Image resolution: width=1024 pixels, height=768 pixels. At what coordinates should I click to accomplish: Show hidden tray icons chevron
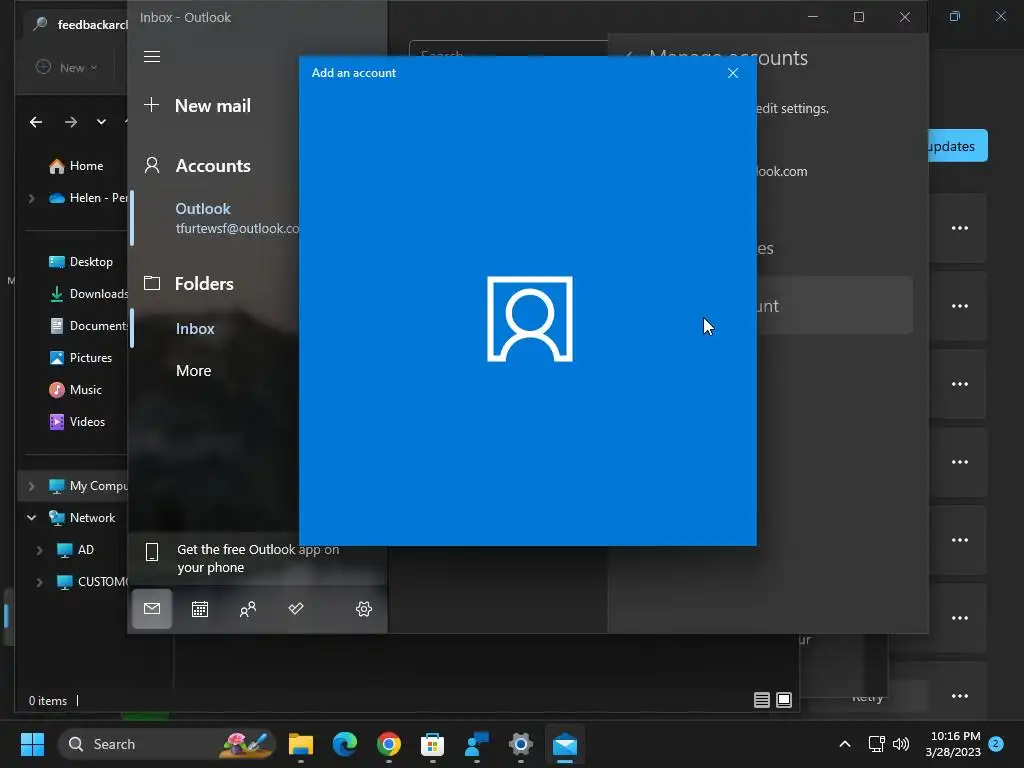(x=844, y=744)
